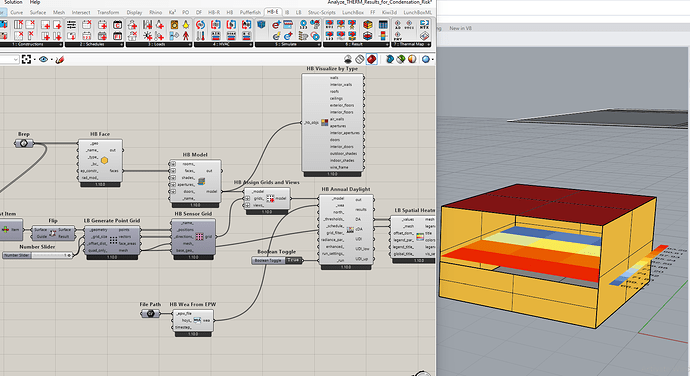Click the traffic light icon in Result panel
Viewport: 690px width, 376px height.
tap(383, 36)
